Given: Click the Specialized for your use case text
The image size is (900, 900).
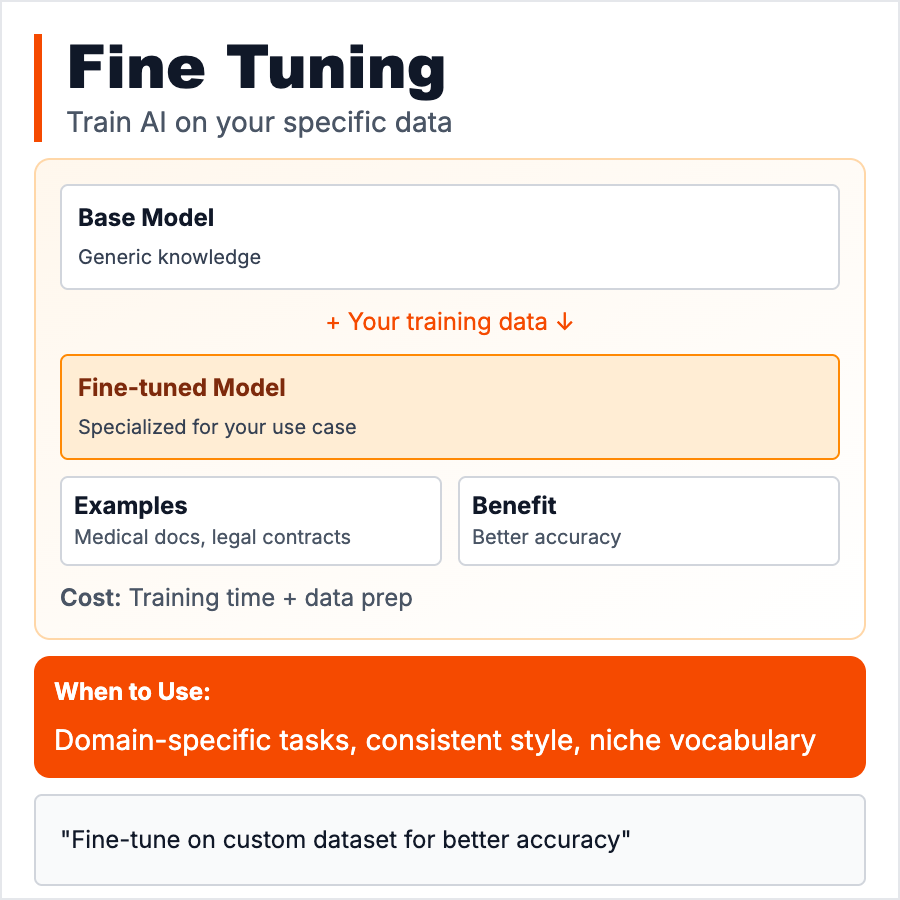Looking at the screenshot, I should tap(217, 427).
